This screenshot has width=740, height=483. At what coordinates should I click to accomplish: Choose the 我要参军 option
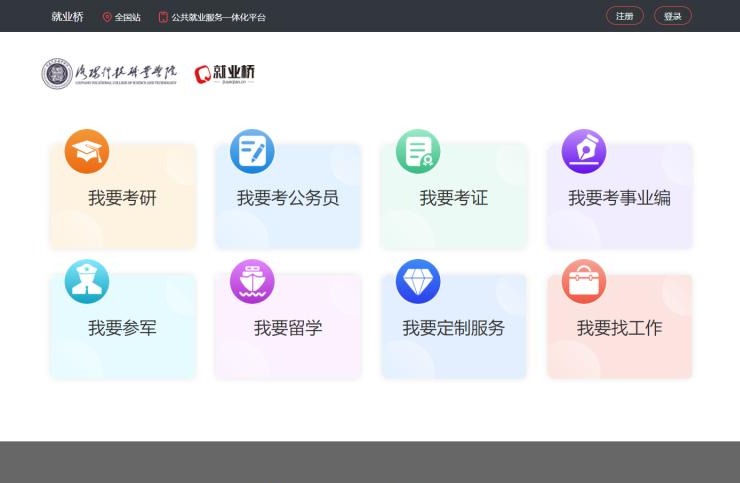click(122, 328)
